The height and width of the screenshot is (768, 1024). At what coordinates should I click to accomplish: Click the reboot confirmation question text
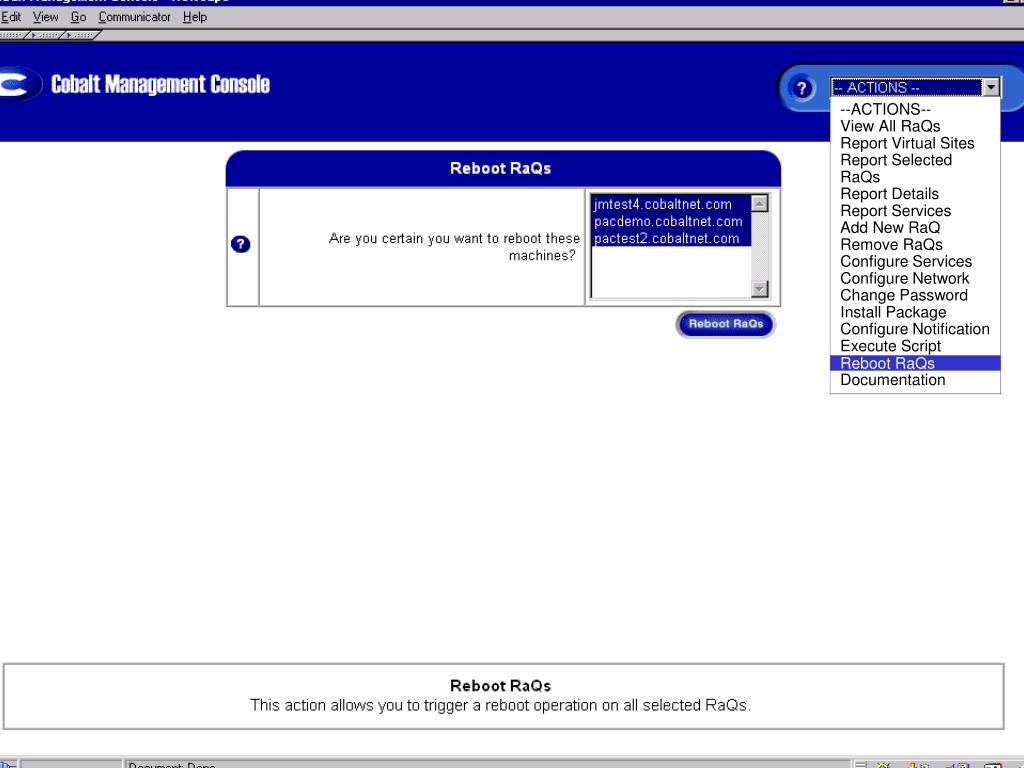click(454, 247)
